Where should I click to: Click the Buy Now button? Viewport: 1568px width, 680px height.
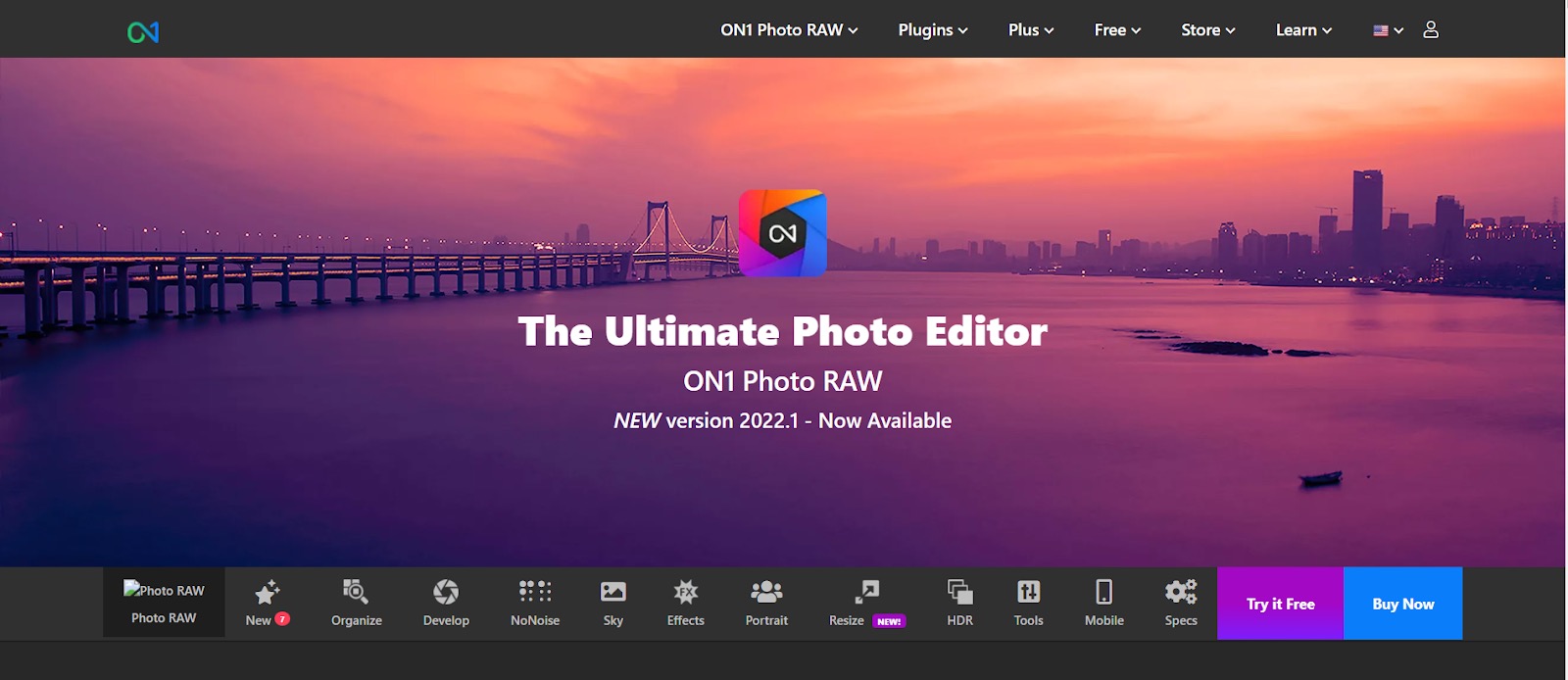click(x=1403, y=604)
